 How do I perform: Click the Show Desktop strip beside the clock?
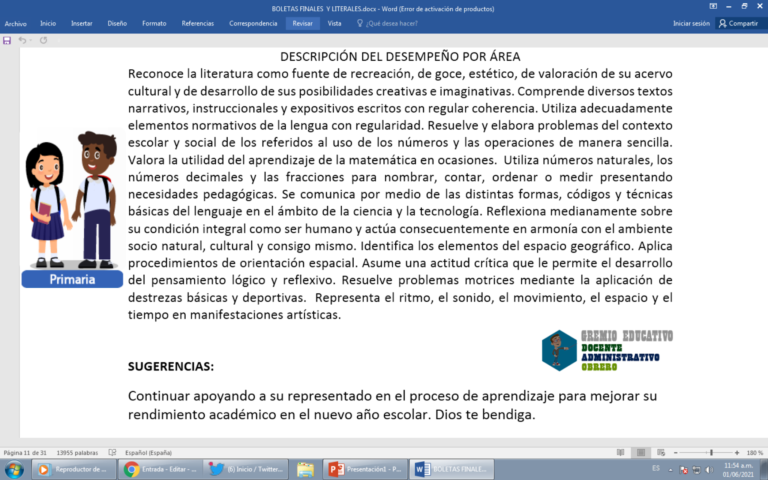click(764, 469)
